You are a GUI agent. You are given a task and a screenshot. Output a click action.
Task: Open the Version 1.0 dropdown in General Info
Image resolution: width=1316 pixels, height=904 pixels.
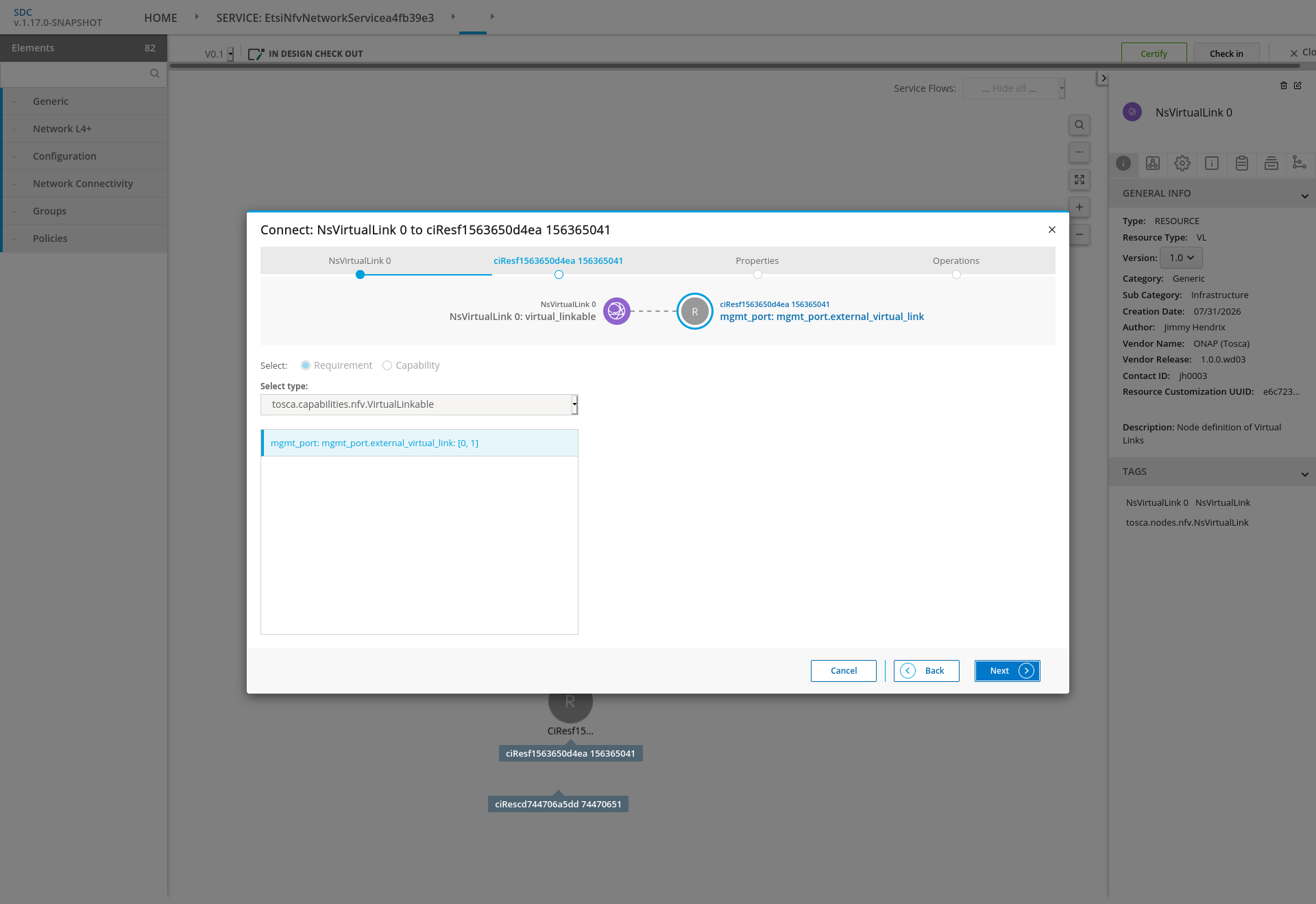tap(1181, 258)
